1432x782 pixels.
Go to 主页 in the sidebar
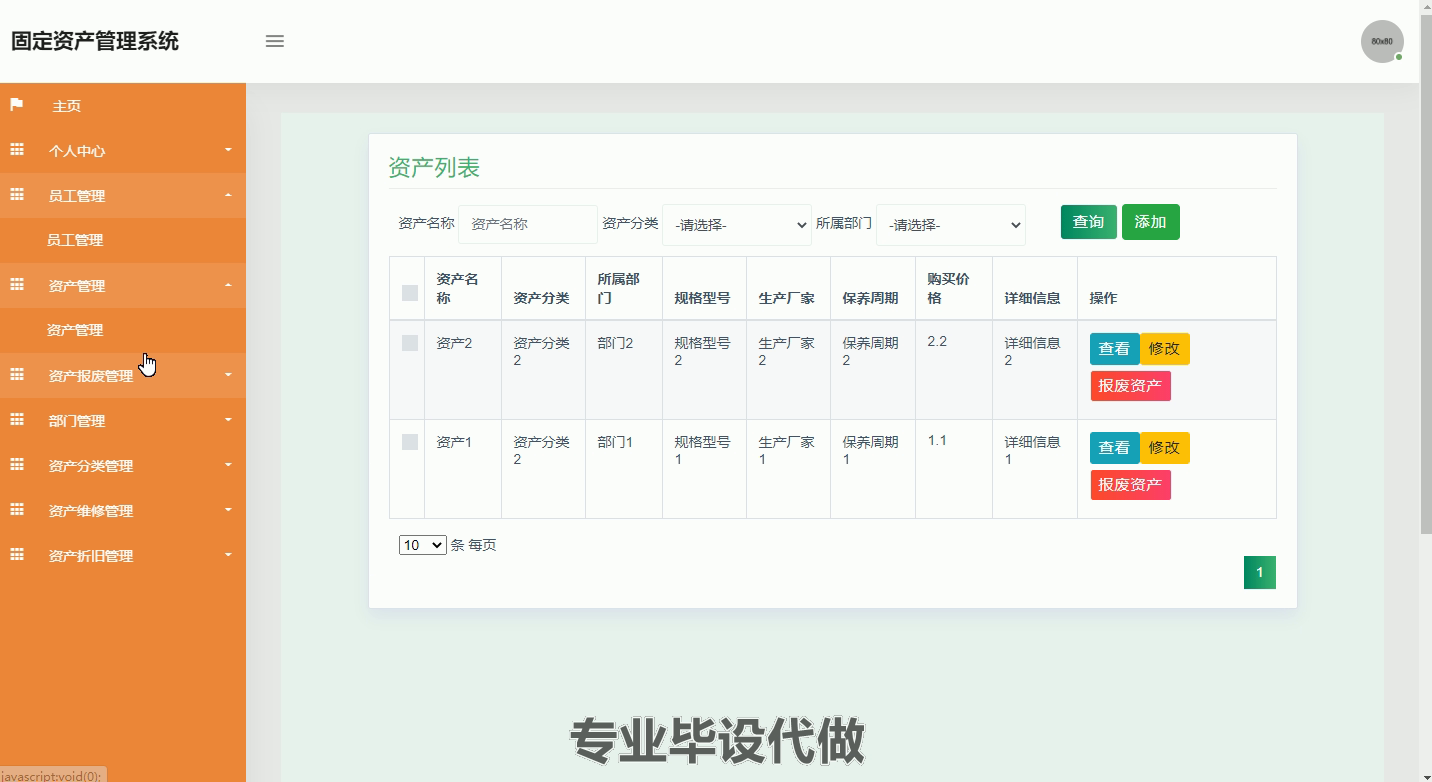67,106
